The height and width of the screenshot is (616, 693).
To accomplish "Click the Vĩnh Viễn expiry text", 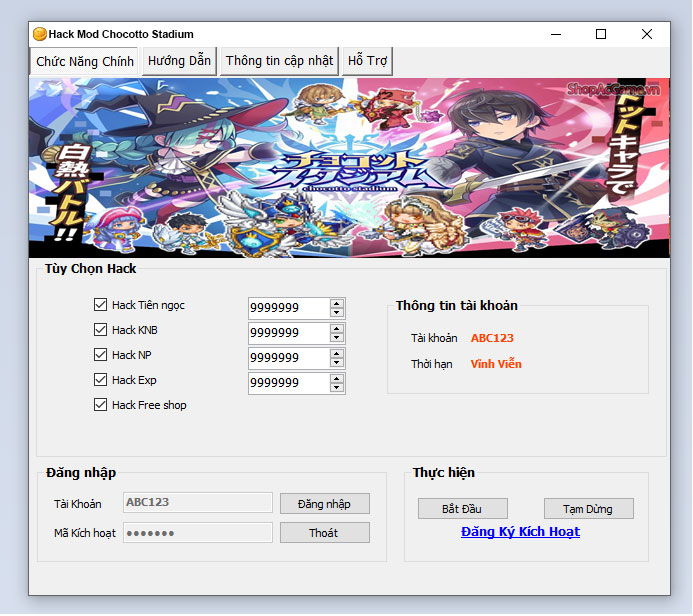I will coord(496,364).
